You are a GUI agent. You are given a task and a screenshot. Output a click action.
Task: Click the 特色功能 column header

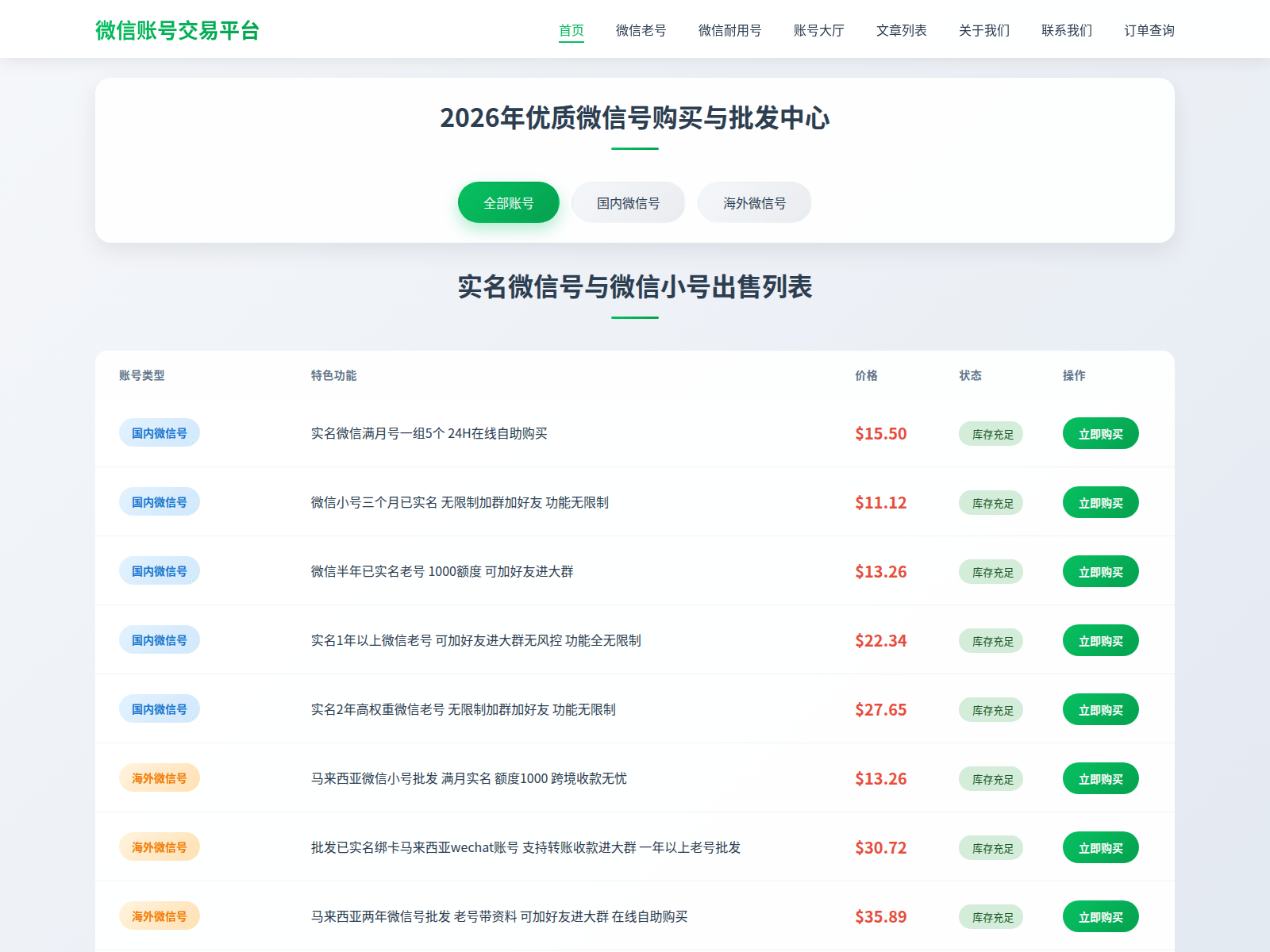[x=333, y=375]
